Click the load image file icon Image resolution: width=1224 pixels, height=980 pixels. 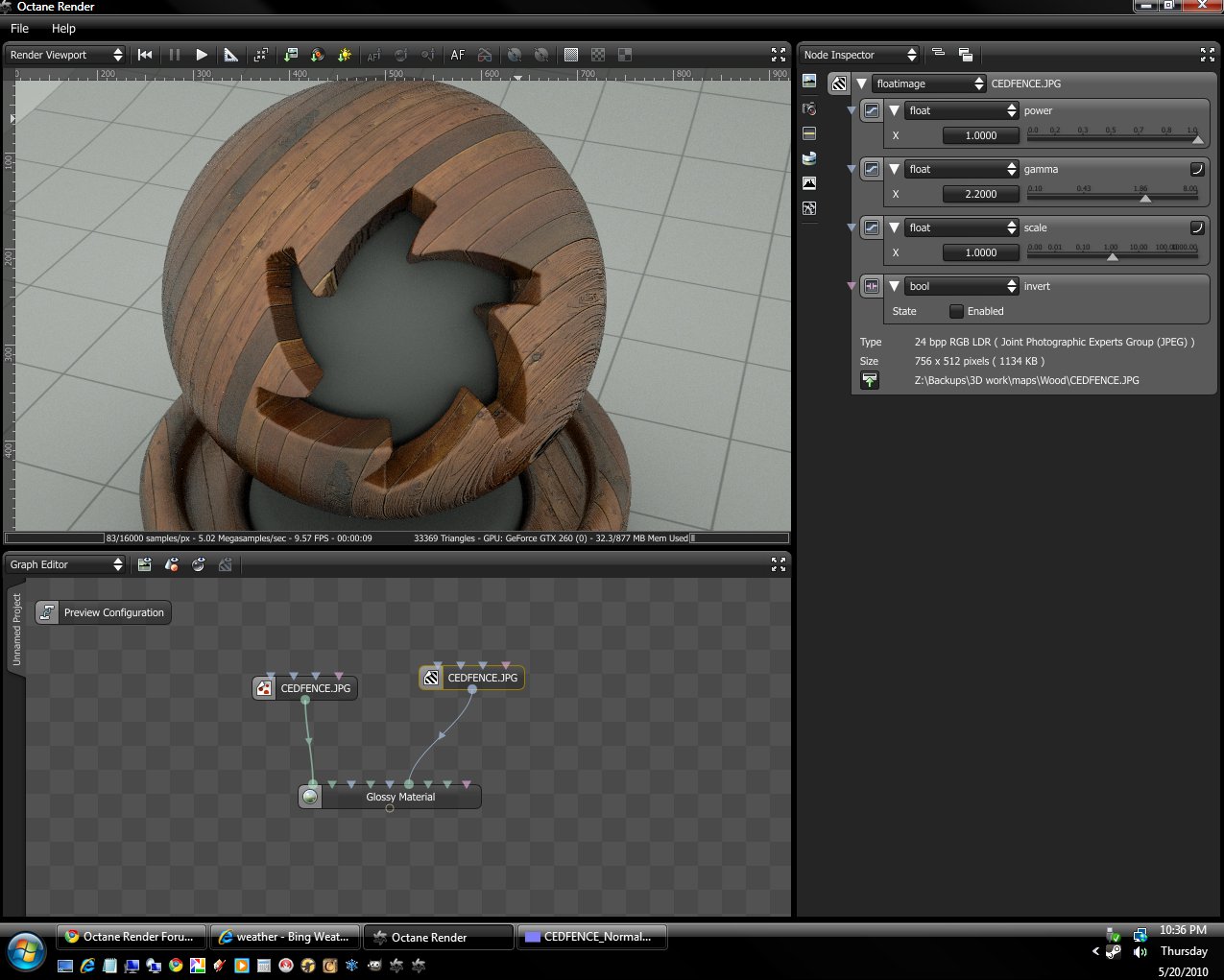click(x=870, y=381)
